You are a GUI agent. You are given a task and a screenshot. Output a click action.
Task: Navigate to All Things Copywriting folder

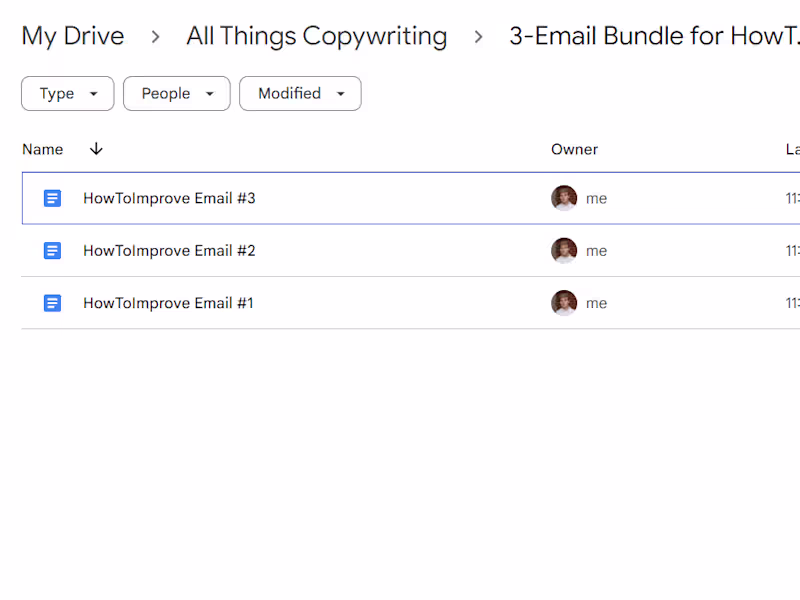[x=316, y=37]
